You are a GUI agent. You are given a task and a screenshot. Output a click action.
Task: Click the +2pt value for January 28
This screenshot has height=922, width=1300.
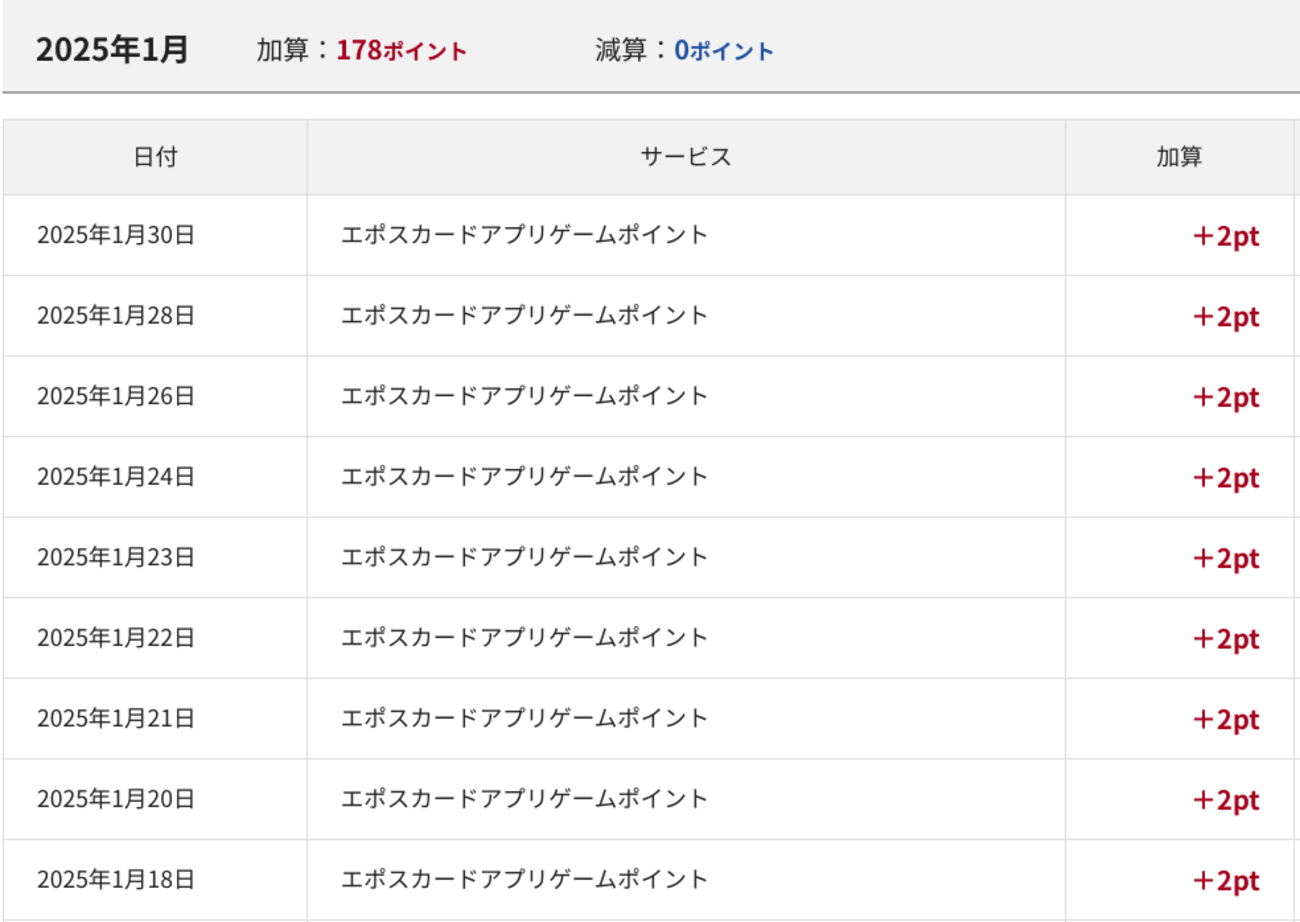pyautogui.click(x=1226, y=317)
